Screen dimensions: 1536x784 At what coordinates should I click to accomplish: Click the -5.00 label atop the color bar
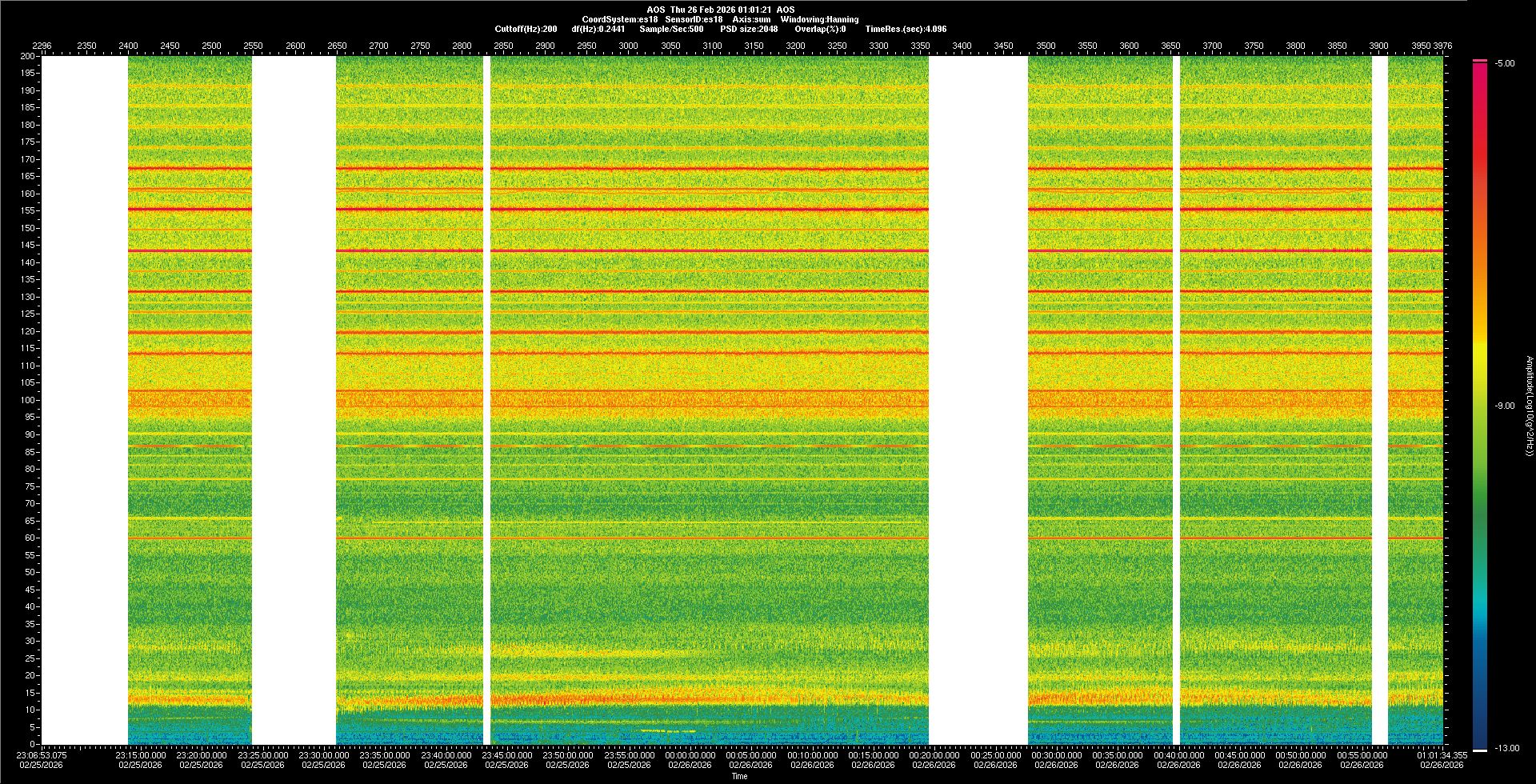[x=1505, y=63]
